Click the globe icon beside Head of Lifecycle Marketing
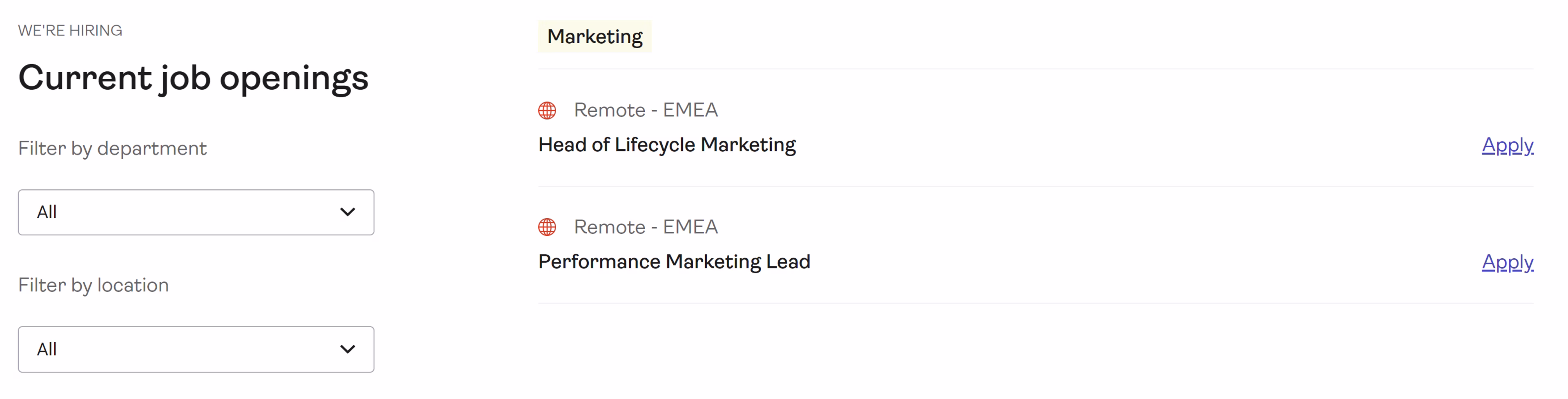Image resolution: width=1568 pixels, height=399 pixels. click(x=547, y=110)
